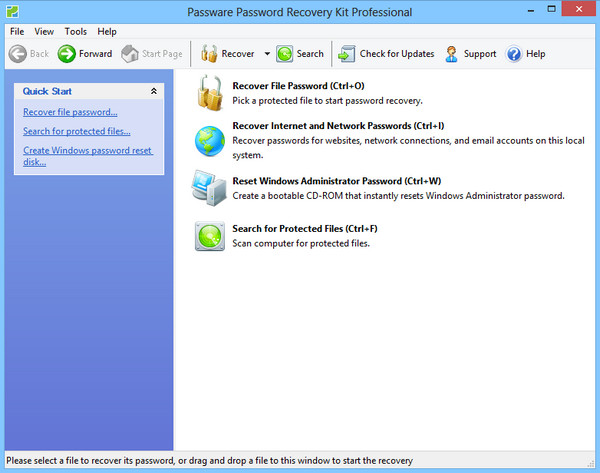Open the File menu
The height and width of the screenshot is (473, 600).
[17, 32]
